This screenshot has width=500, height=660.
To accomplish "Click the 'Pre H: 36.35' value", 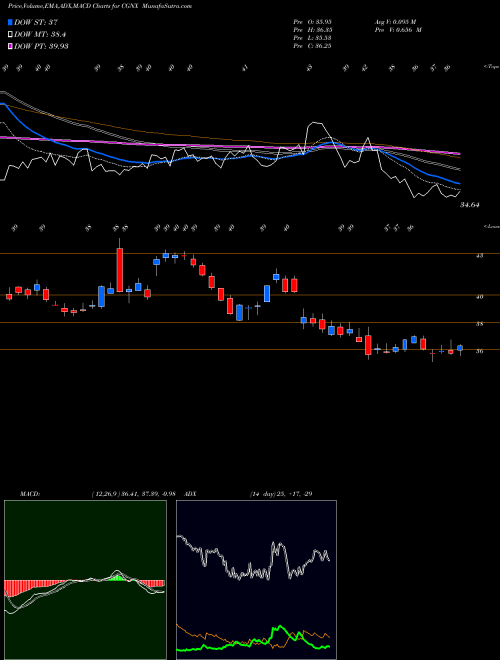I will pyautogui.click(x=312, y=30).
